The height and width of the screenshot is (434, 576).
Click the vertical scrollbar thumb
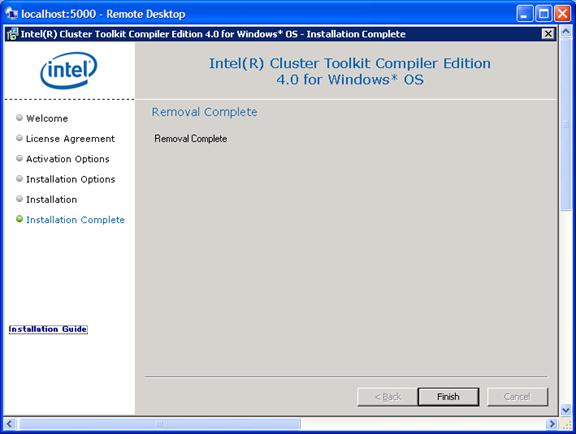tap(566, 124)
